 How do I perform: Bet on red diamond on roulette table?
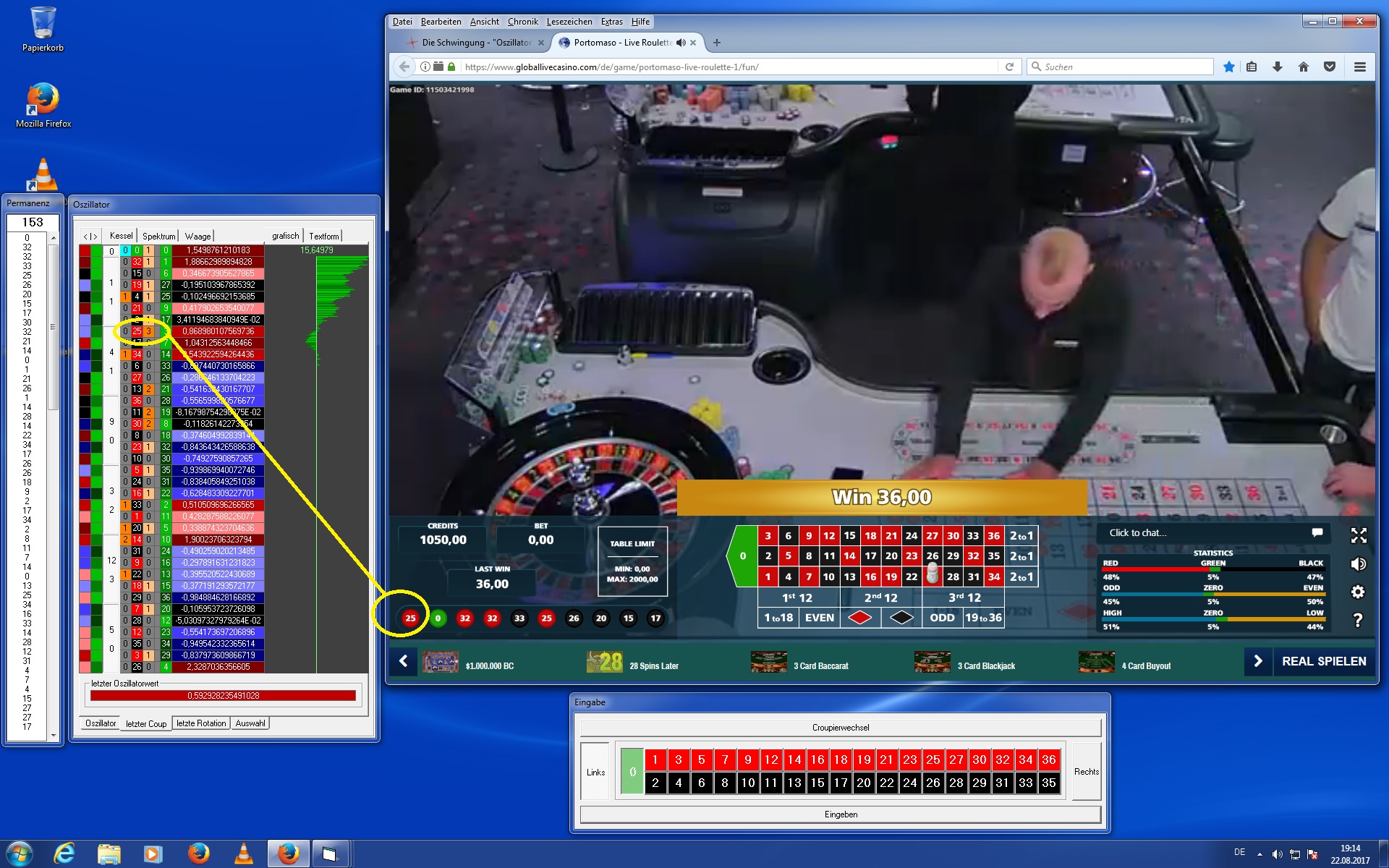860,618
